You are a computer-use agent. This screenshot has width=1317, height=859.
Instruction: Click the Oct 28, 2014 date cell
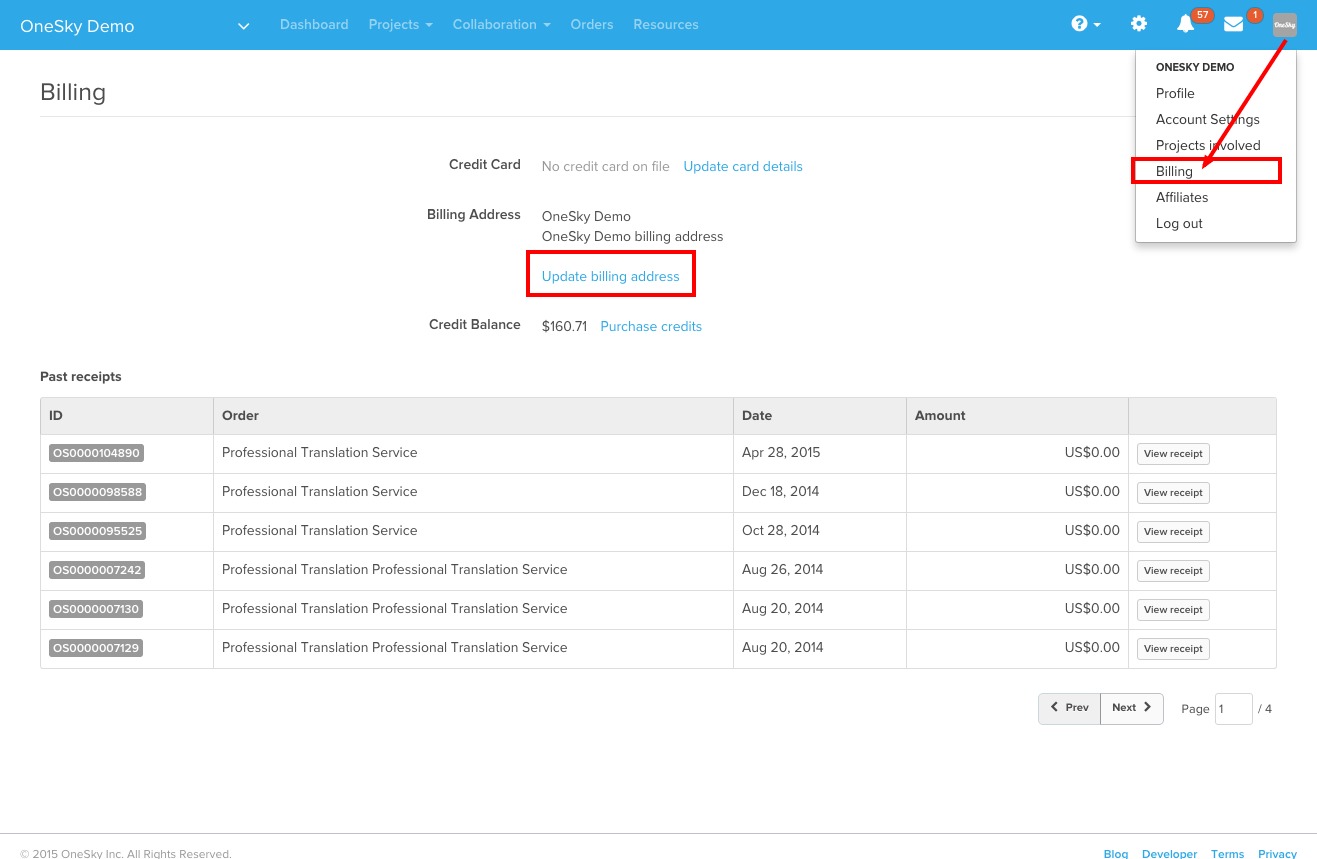[x=819, y=531]
